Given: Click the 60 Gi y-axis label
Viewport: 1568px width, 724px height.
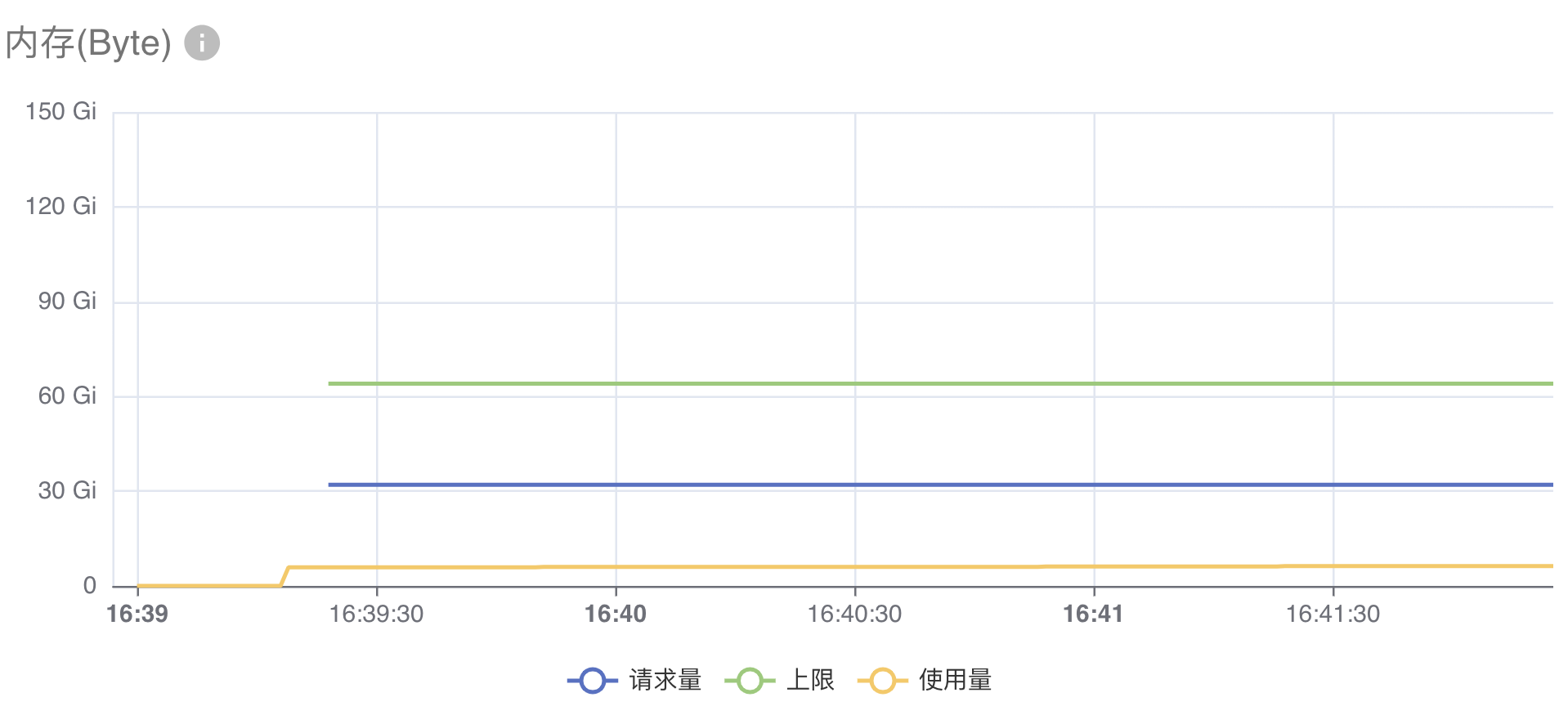Looking at the screenshot, I should pyautogui.click(x=67, y=396).
